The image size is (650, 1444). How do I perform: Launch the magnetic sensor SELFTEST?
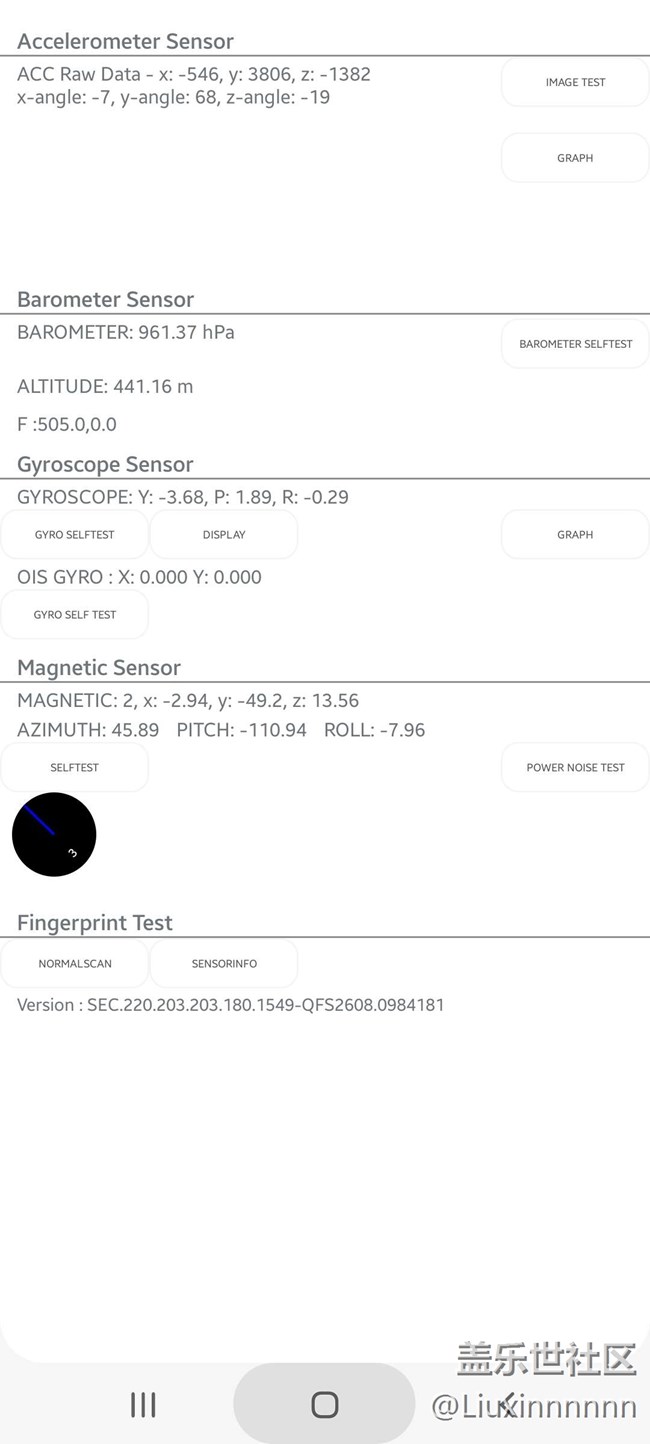[x=75, y=768]
